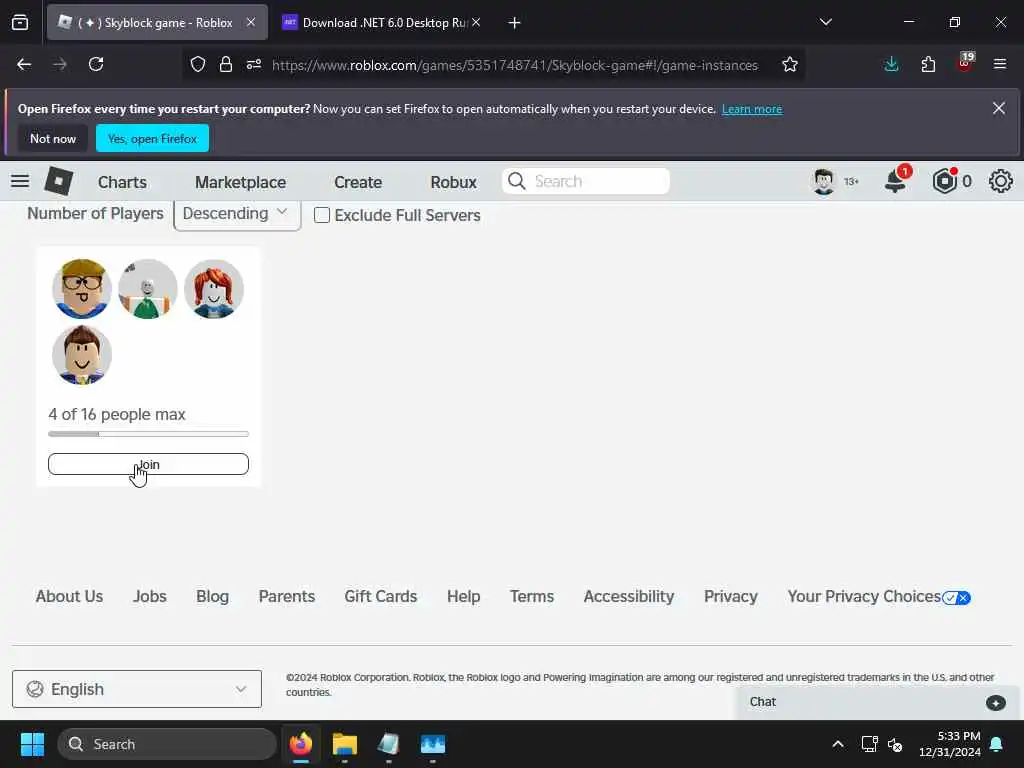Go back with the browser back arrow
Screen dimensions: 1024x768
pos(24,64)
